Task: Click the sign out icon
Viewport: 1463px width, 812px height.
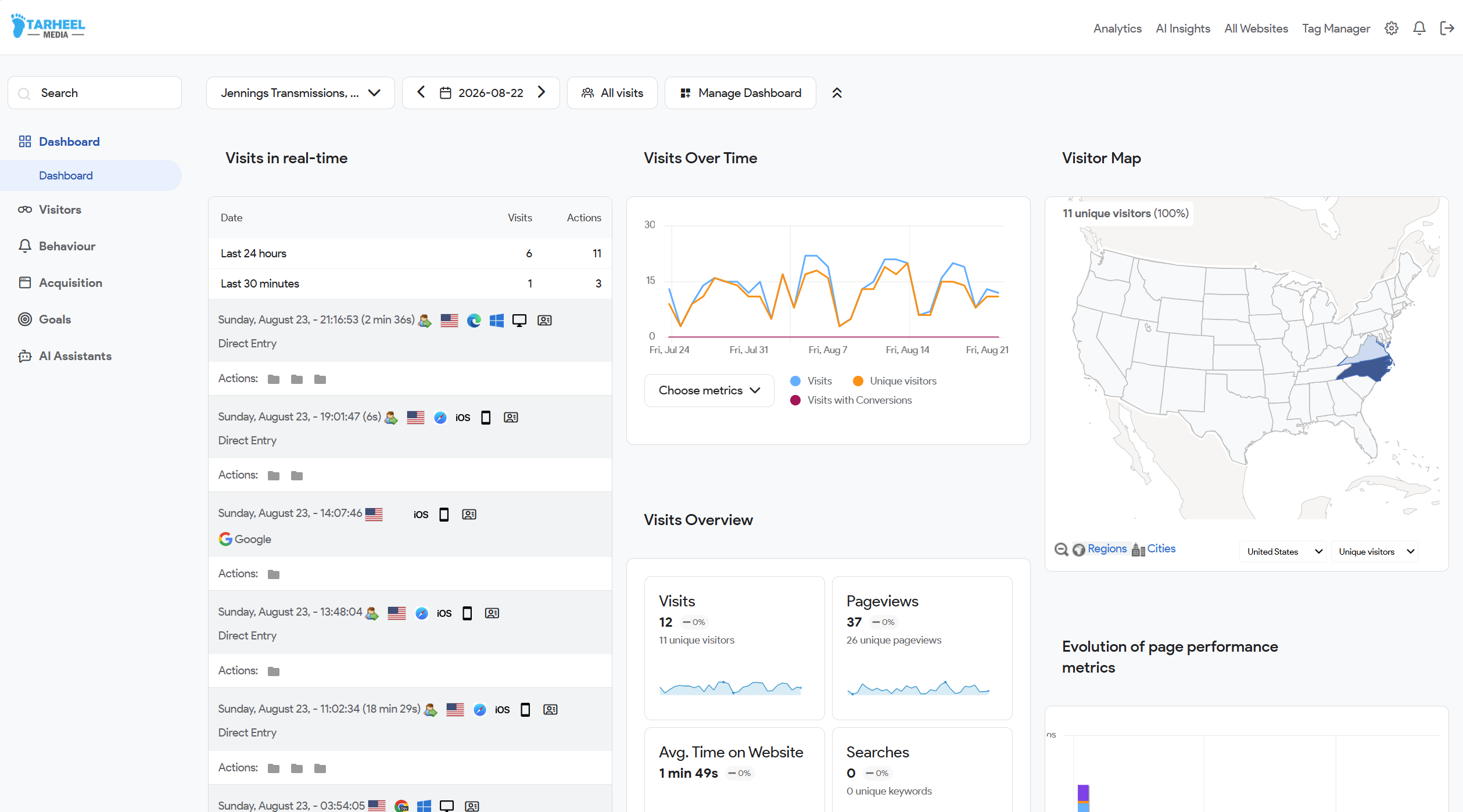Action: point(1447,28)
